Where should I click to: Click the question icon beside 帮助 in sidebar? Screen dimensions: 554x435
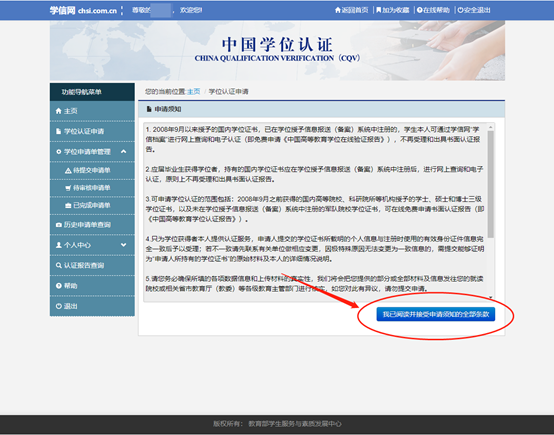(59, 286)
